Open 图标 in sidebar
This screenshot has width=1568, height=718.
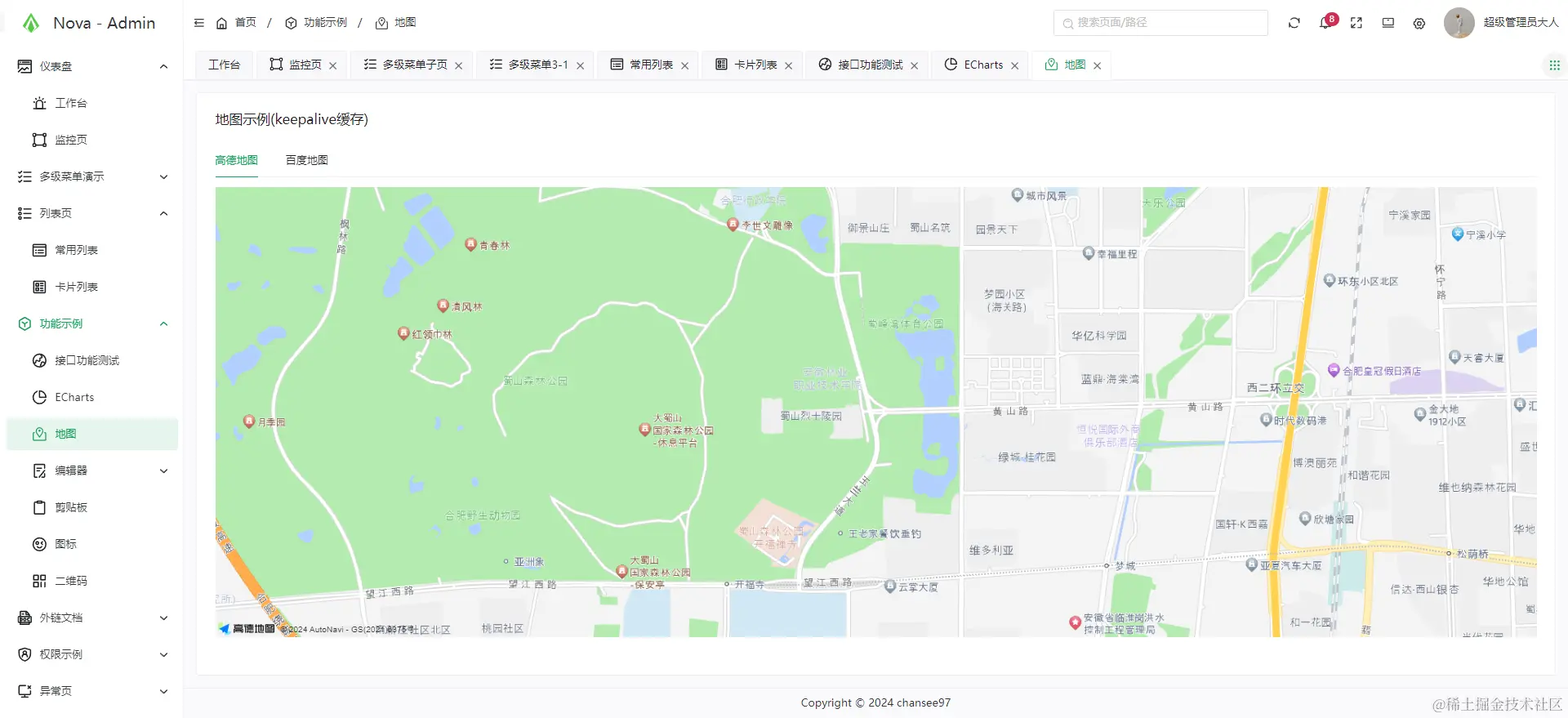click(92, 544)
